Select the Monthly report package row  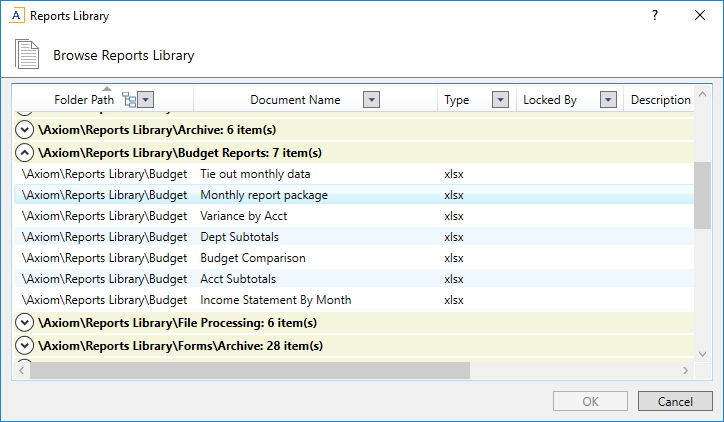pyautogui.click(x=264, y=195)
